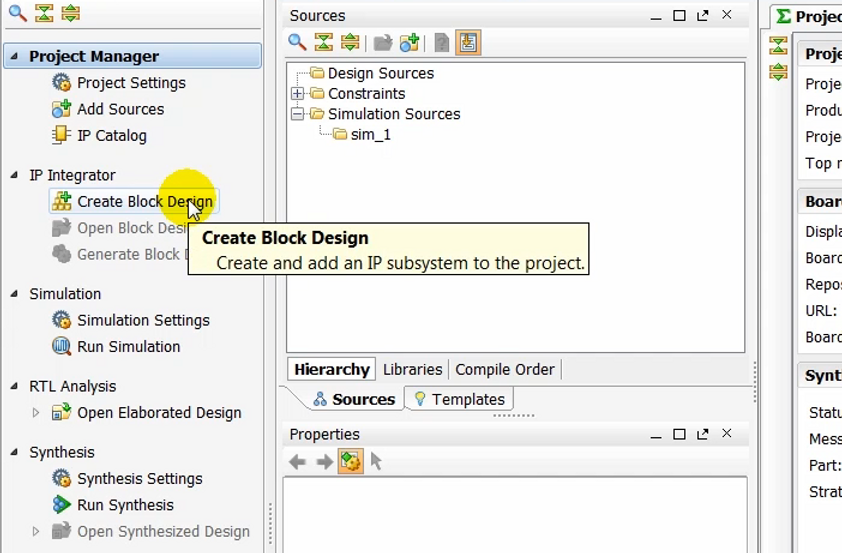Switch to the Compile Order tab
842x553 pixels.
click(x=504, y=369)
